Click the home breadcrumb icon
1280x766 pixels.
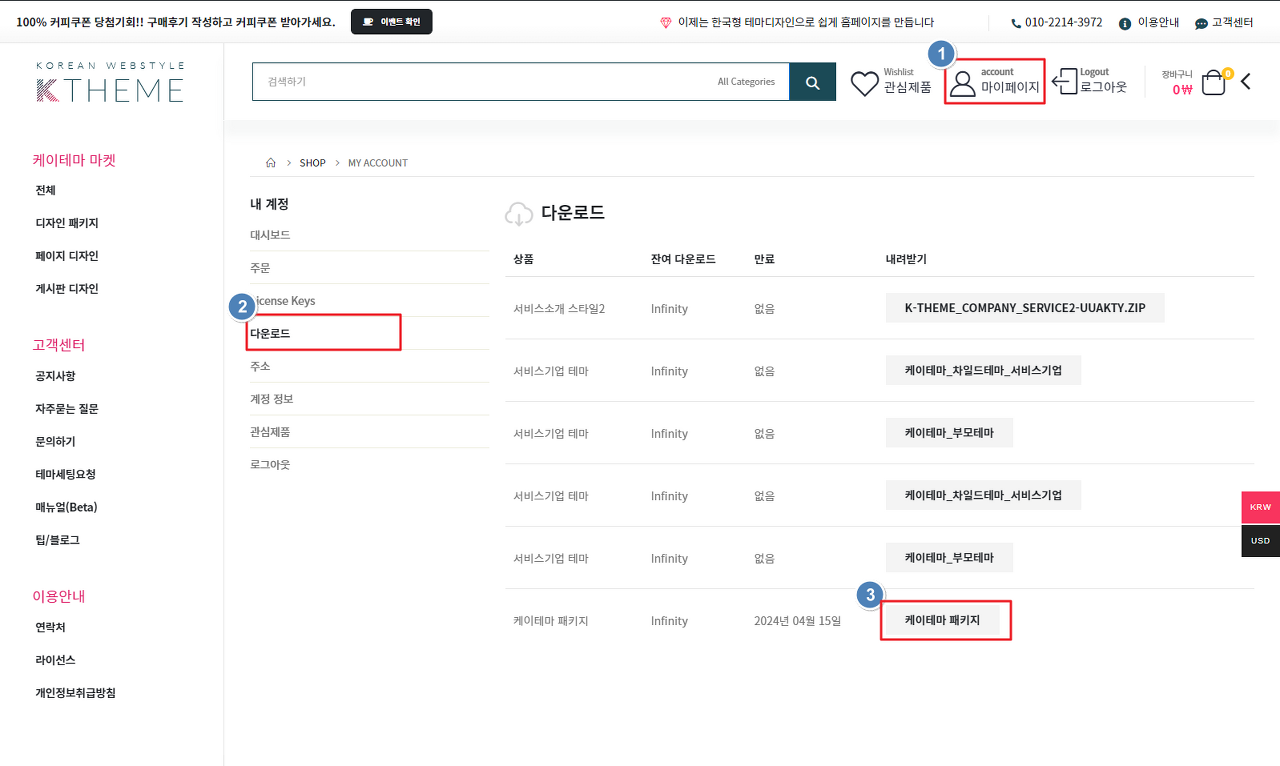270,163
